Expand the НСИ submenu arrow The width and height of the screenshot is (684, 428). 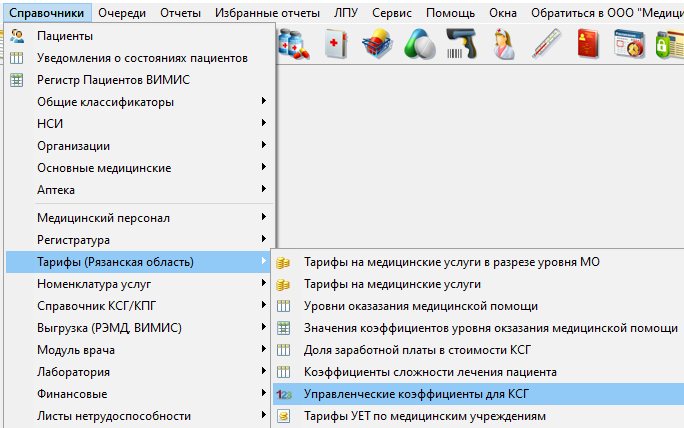(x=263, y=123)
